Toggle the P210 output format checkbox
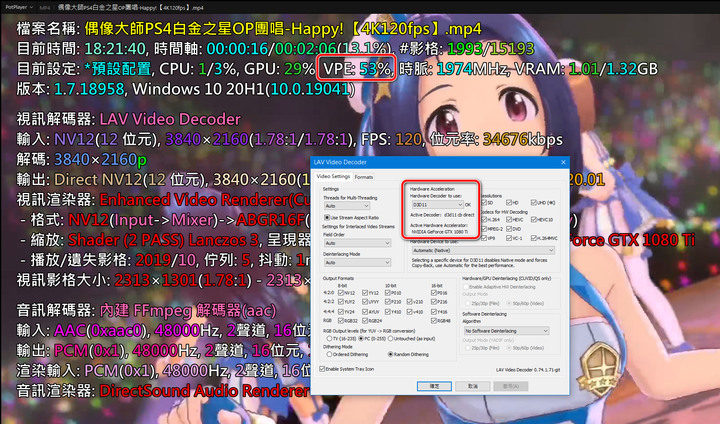The height and width of the screenshot is (424, 720). click(x=387, y=302)
